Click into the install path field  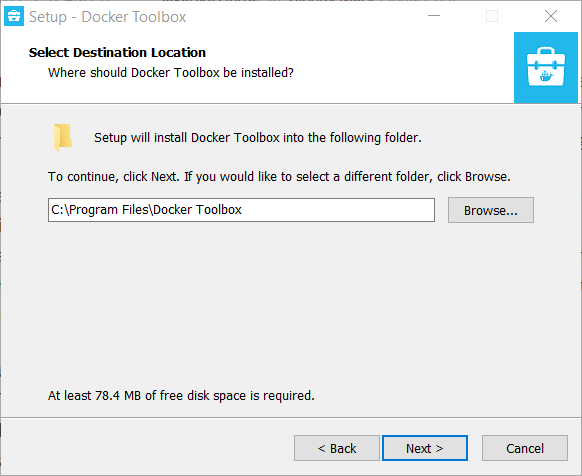click(241, 210)
